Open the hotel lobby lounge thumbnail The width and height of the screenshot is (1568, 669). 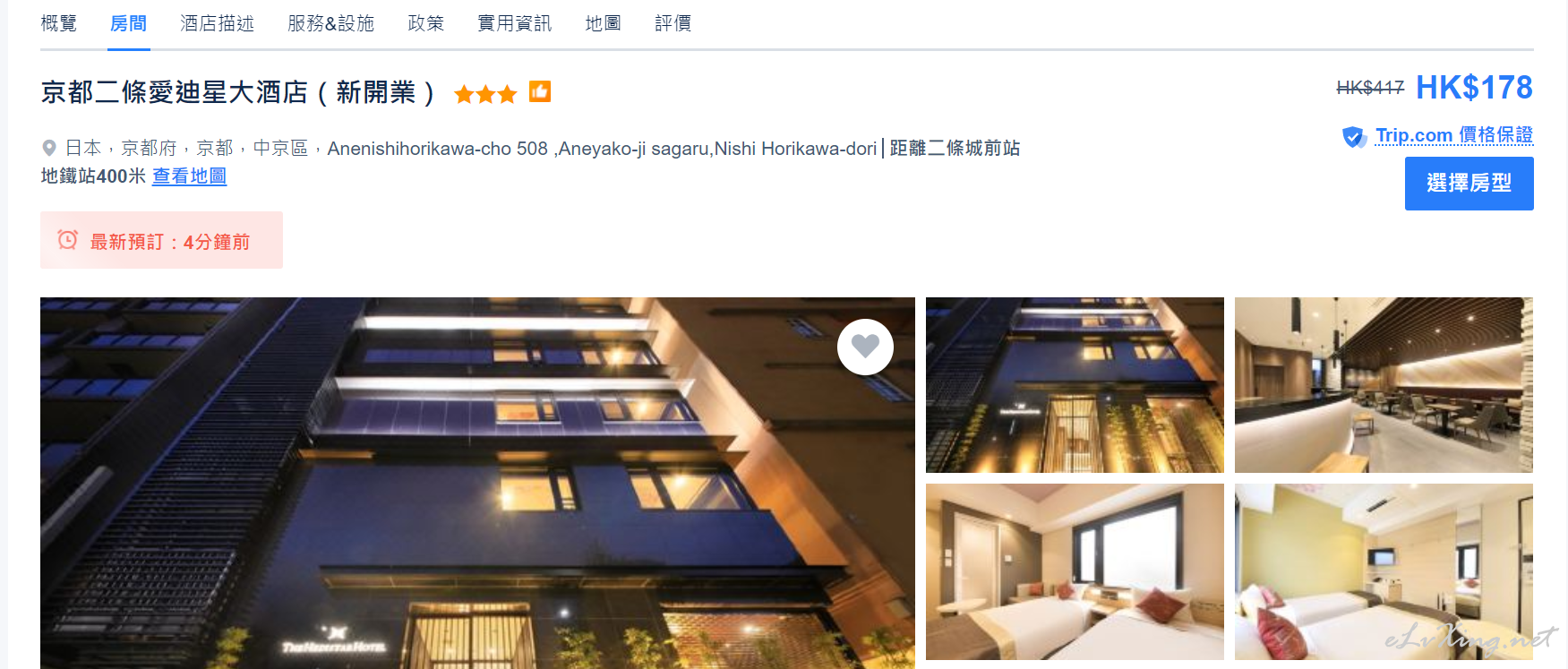coord(1384,385)
